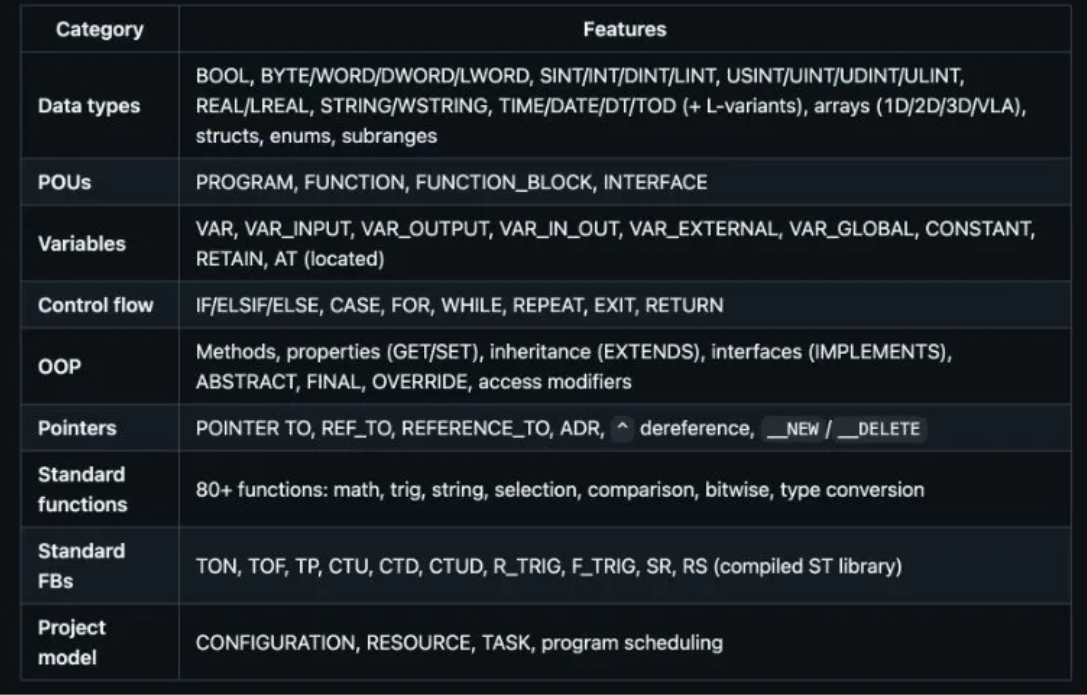Viewport: 1087px width, 695px height.
Task: Click the Control flow row label
Action: [96, 305]
